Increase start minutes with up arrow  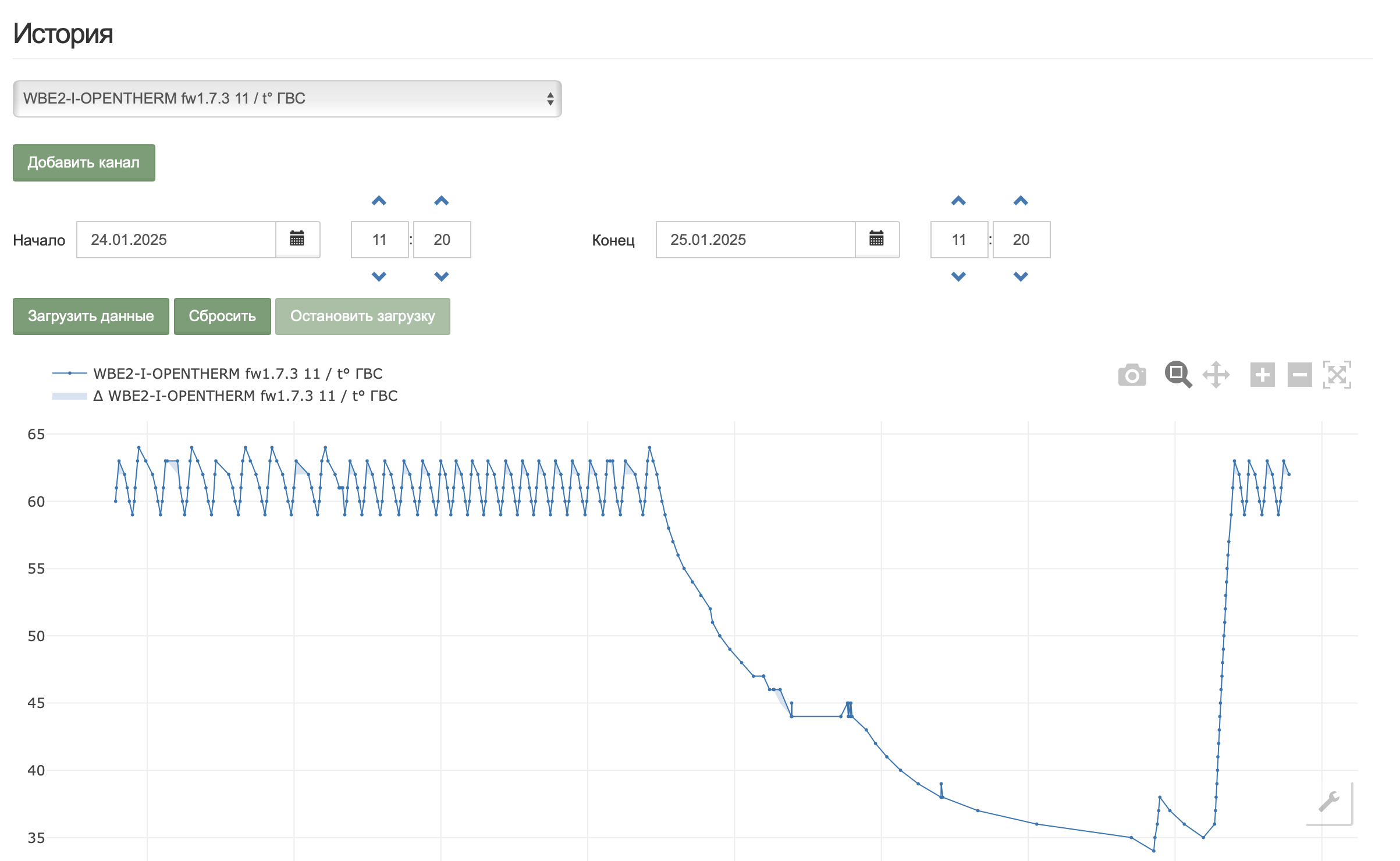442,201
